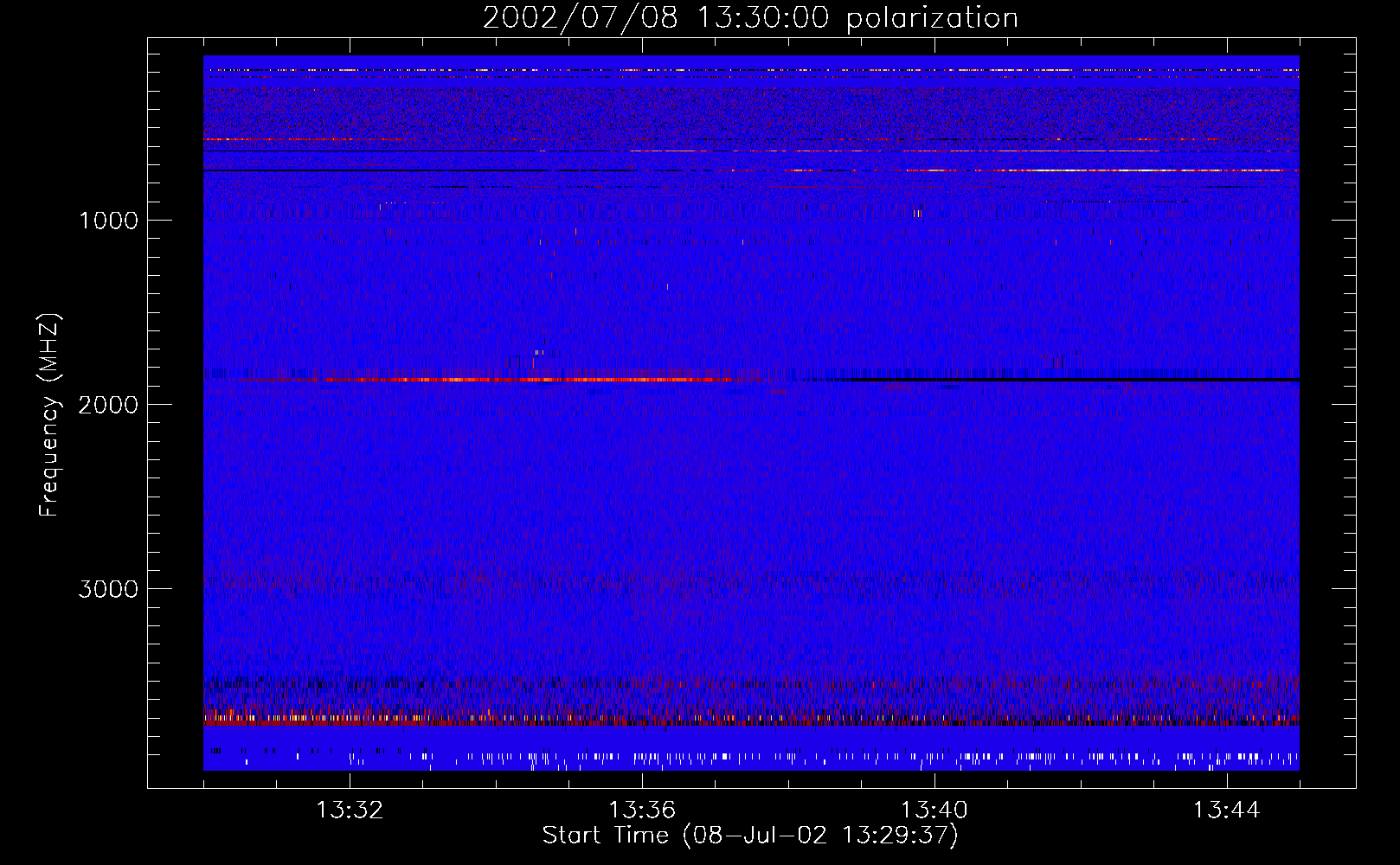Click the 'Frequency (MHZ)' axis label

click(49, 415)
